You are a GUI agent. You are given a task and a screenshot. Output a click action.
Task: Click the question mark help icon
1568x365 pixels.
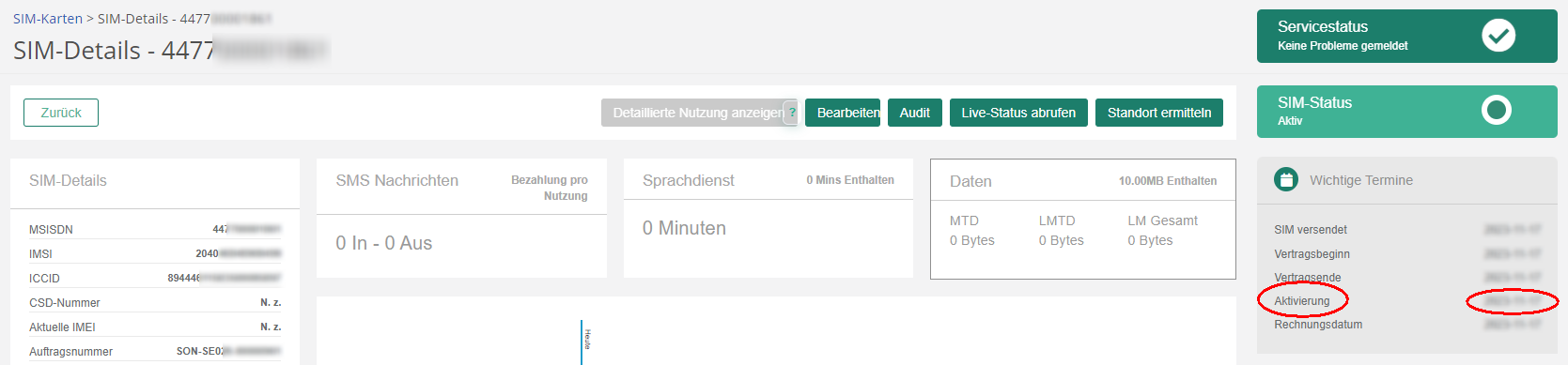tap(792, 113)
